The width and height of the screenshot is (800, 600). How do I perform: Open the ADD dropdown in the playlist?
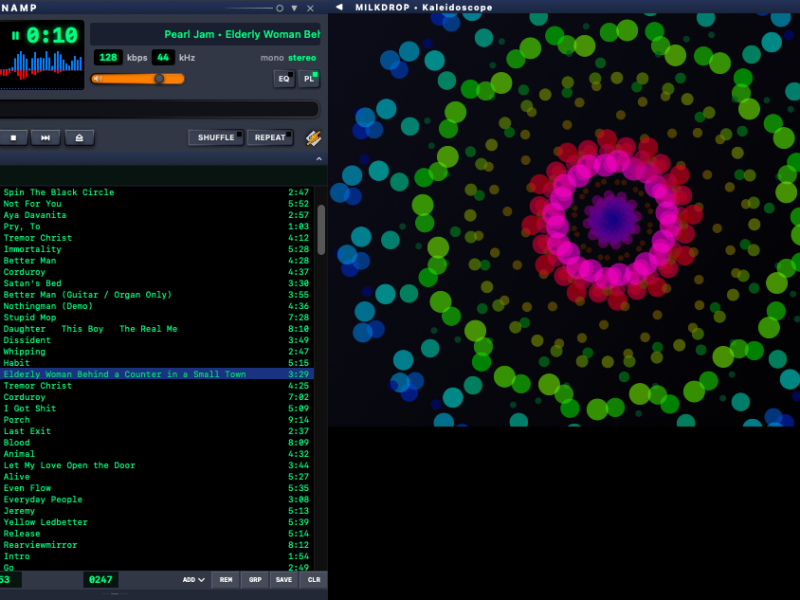[193, 580]
